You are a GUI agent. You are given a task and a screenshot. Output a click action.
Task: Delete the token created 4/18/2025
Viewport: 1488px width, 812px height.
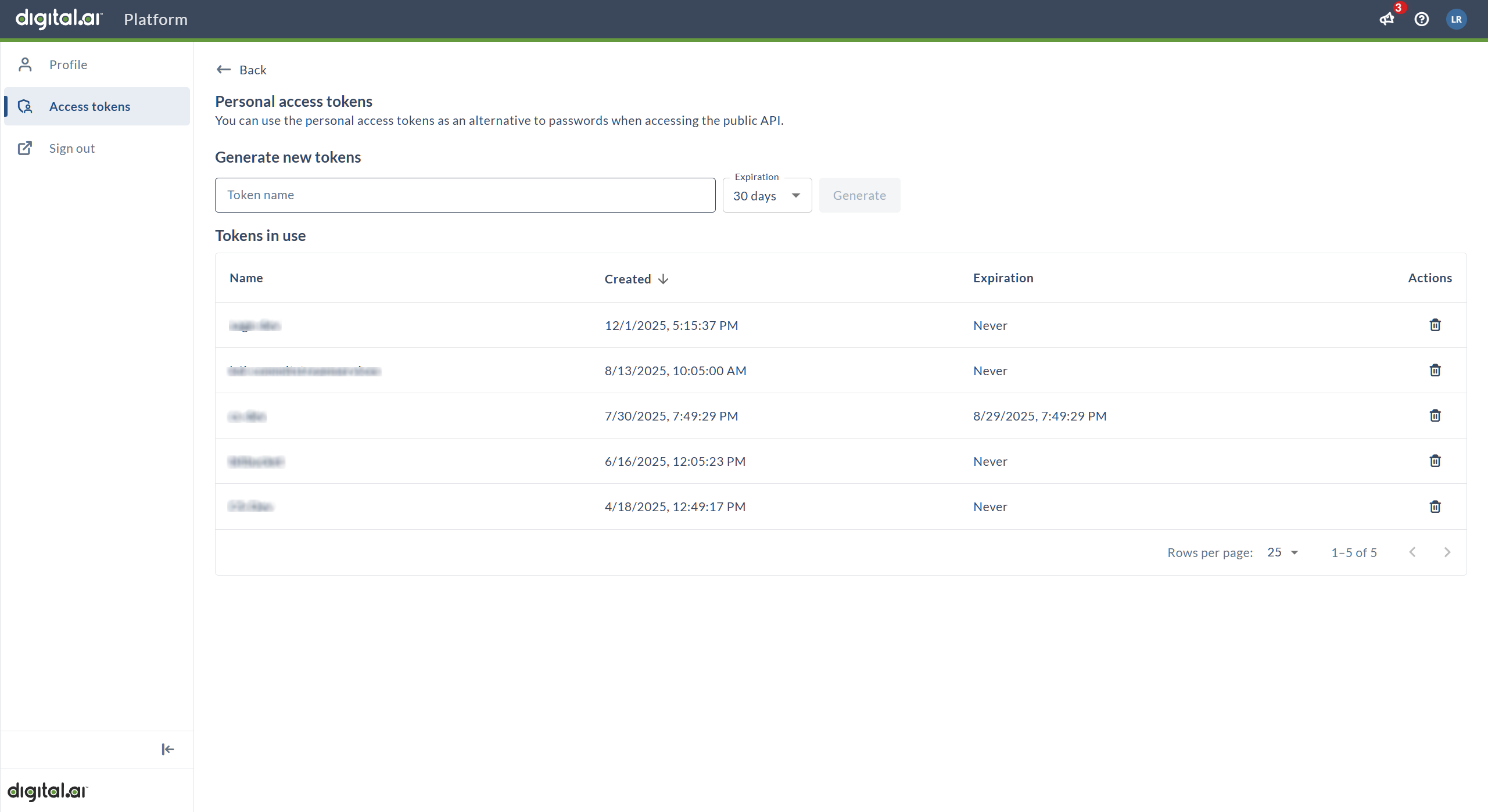(x=1435, y=506)
